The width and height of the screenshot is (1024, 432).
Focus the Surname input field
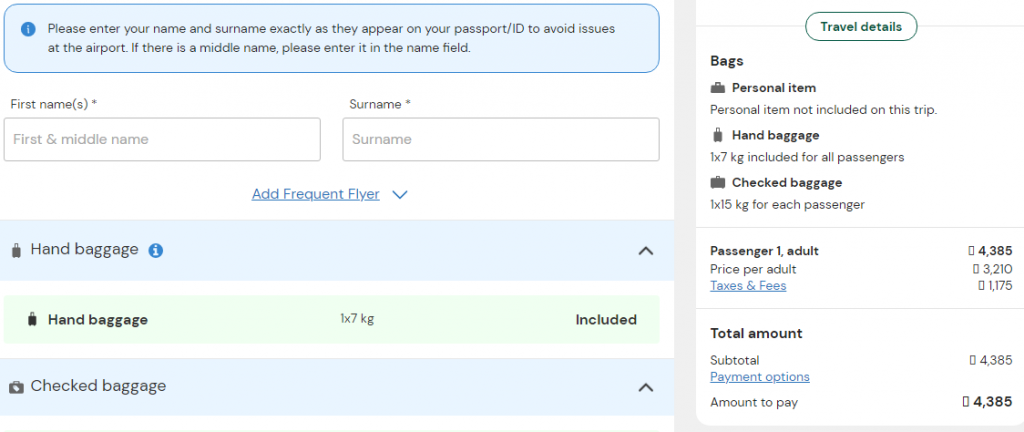click(x=500, y=140)
